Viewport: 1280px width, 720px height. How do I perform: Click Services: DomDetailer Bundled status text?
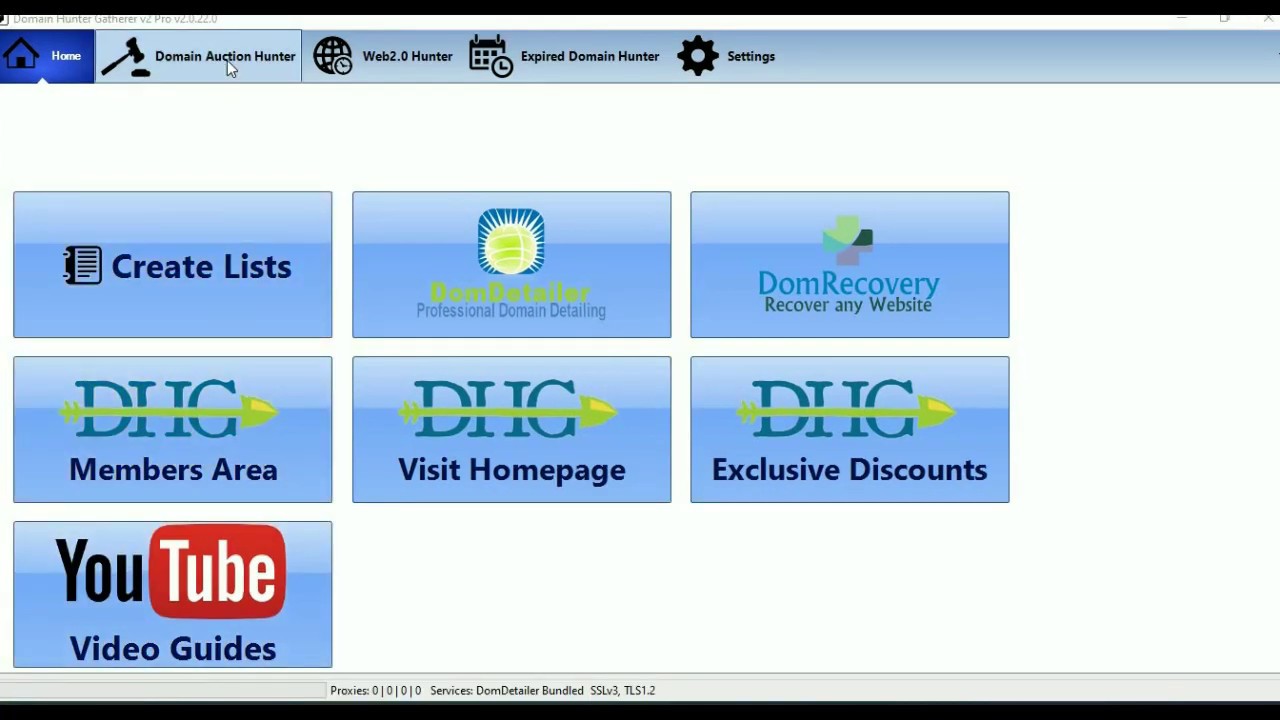507,690
